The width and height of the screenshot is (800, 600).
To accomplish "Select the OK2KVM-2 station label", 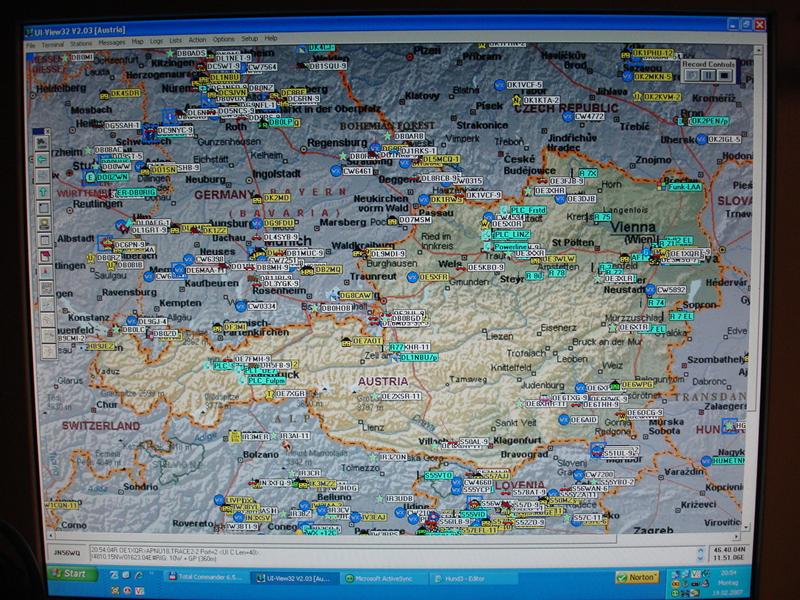I will [662, 96].
